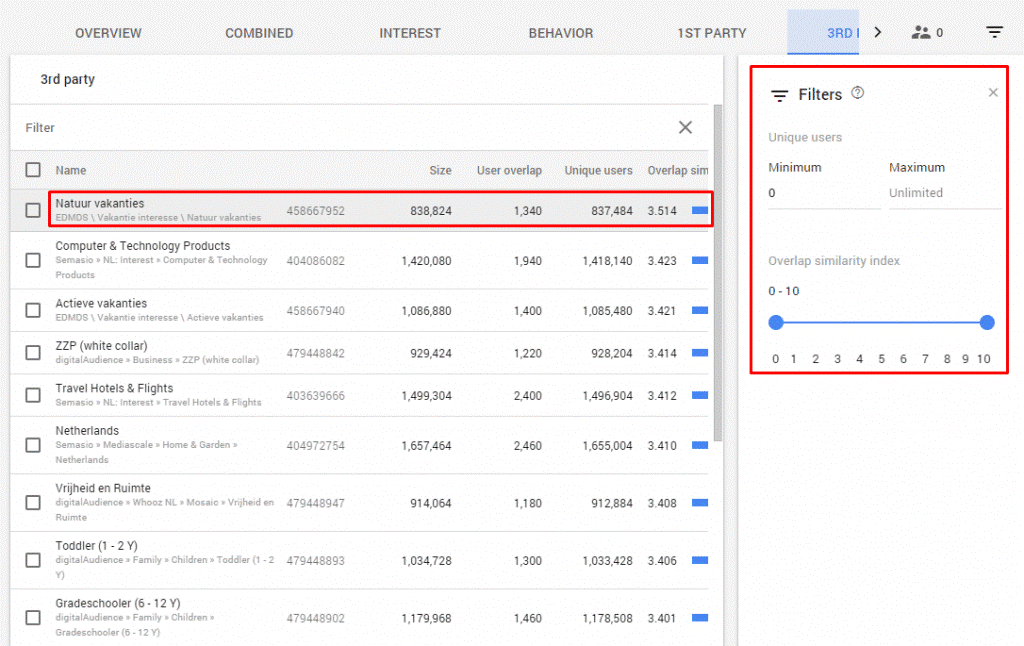Sort table by Size column header

click(440, 170)
